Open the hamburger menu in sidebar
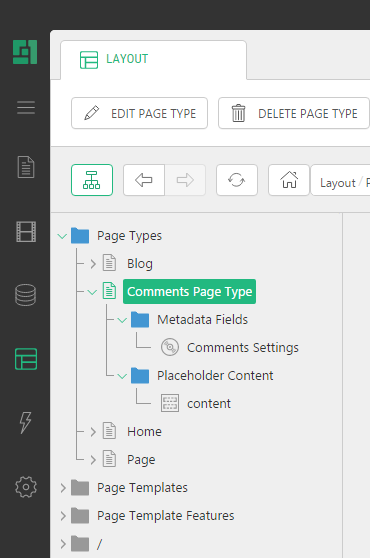370x558 pixels. [x=26, y=107]
